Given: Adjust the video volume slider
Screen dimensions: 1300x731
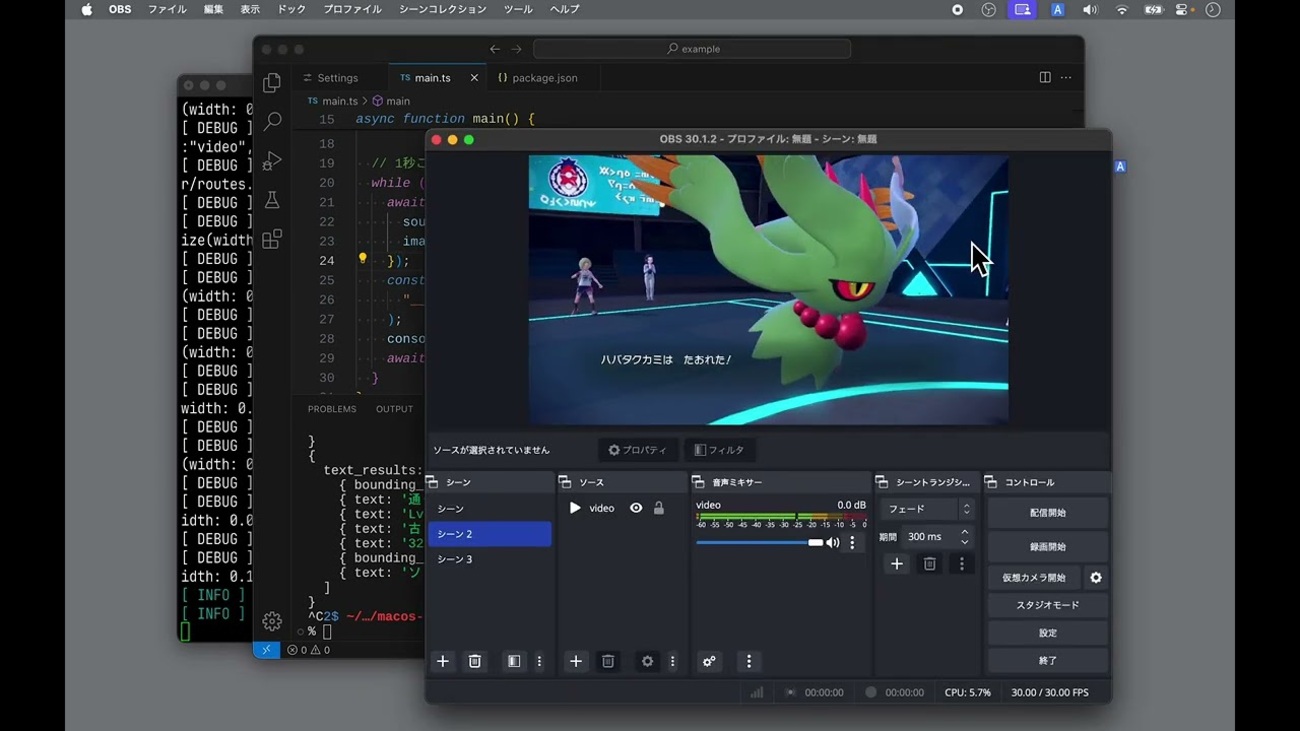Looking at the screenshot, I should pos(759,542).
